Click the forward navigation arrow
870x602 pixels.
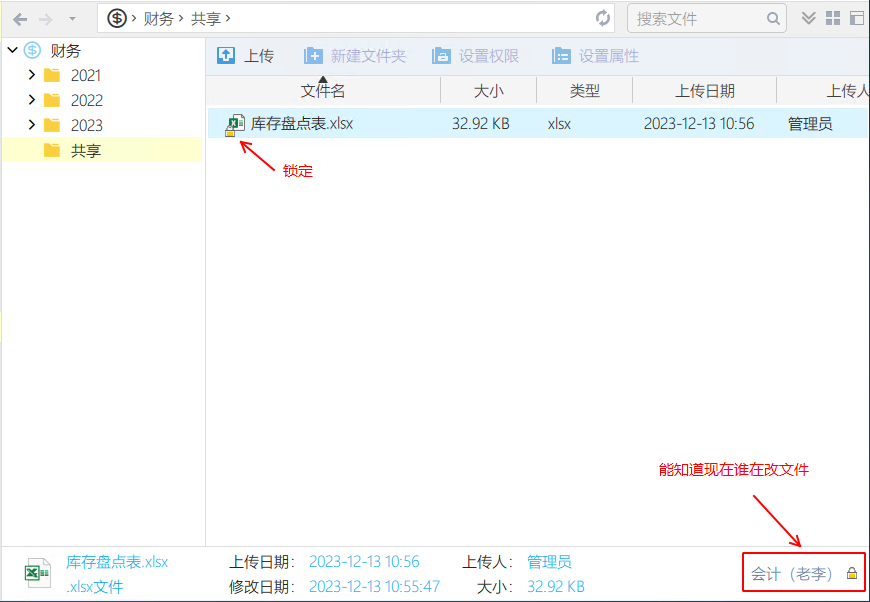[x=46, y=19]
